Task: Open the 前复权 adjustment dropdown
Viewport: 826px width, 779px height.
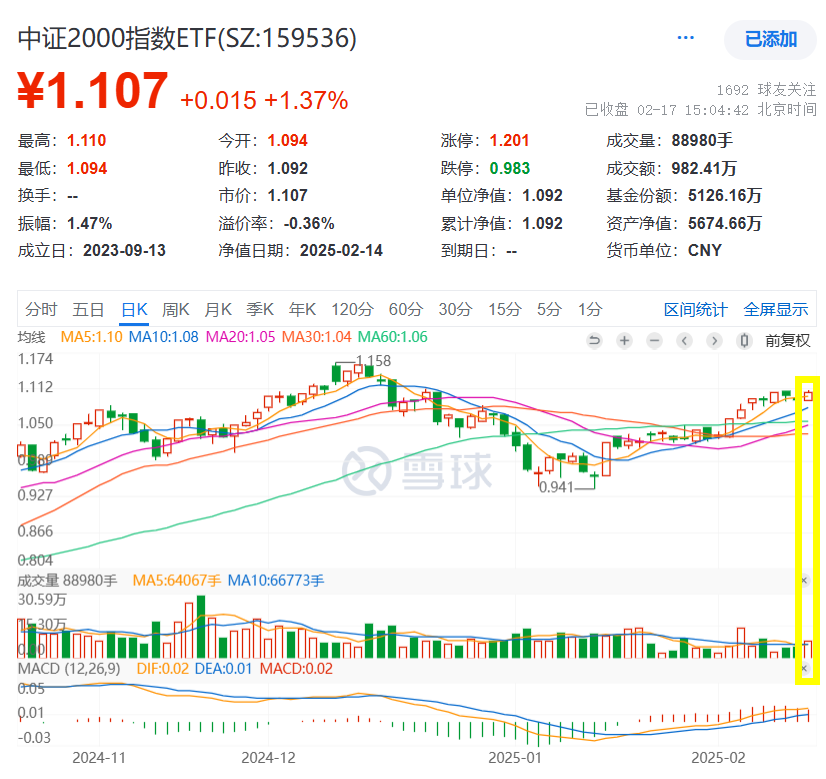Action: [788, 341]
